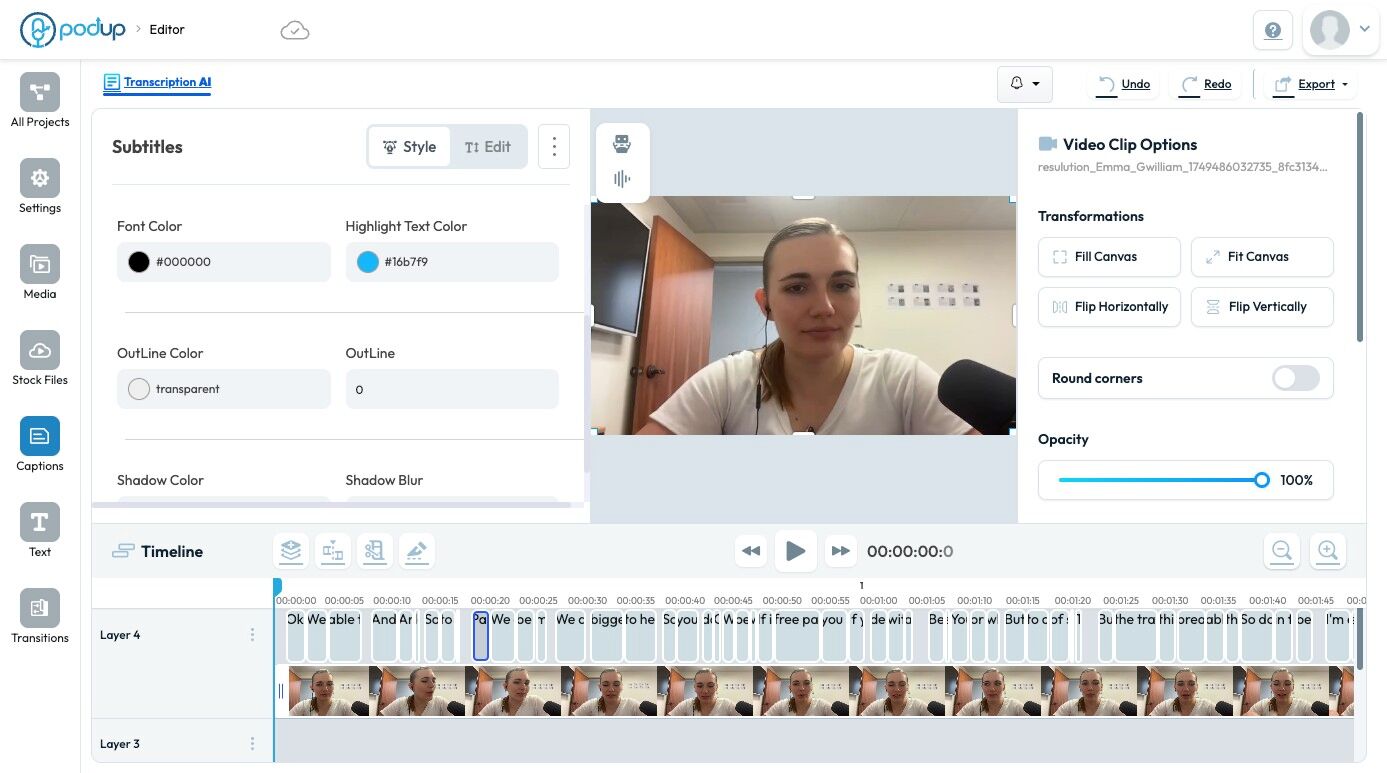Image resolution: width=1387 pixels, height=773 pixels.
Task: Open Stock Files from the sidebar
Action: point(40,351)
